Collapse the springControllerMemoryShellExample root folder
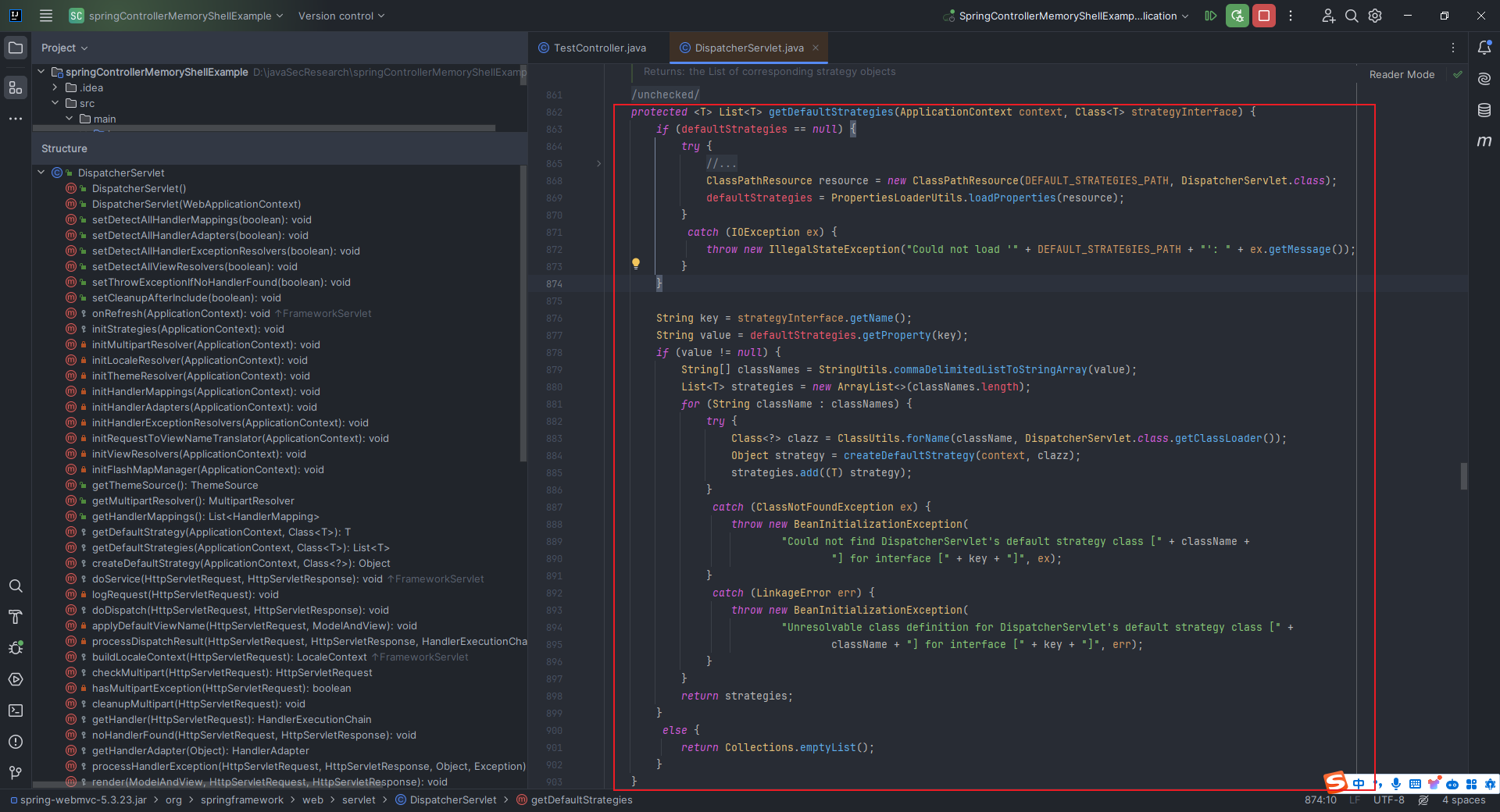 (x=41, y=72)
